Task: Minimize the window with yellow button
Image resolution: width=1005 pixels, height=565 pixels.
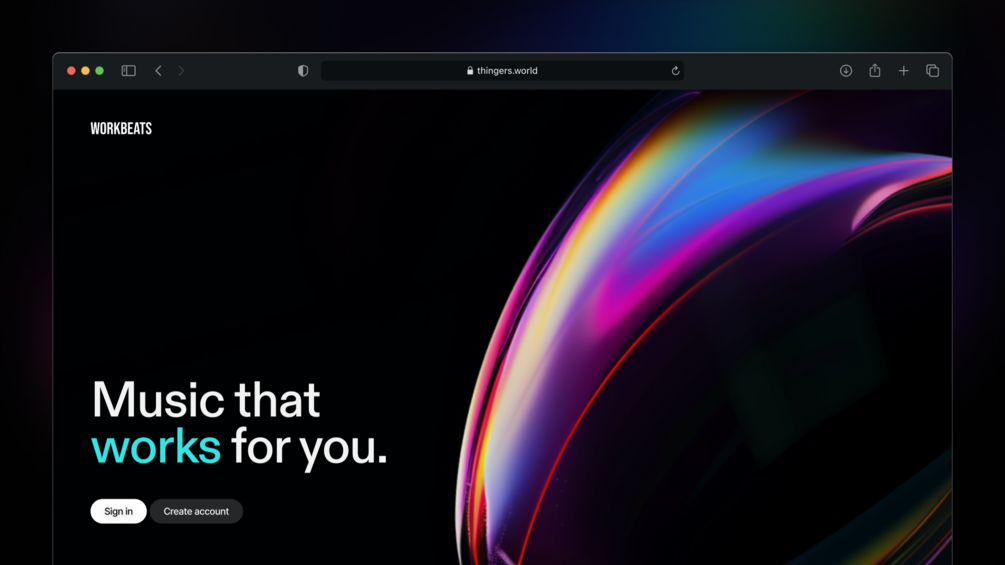Action: [85, 70]
